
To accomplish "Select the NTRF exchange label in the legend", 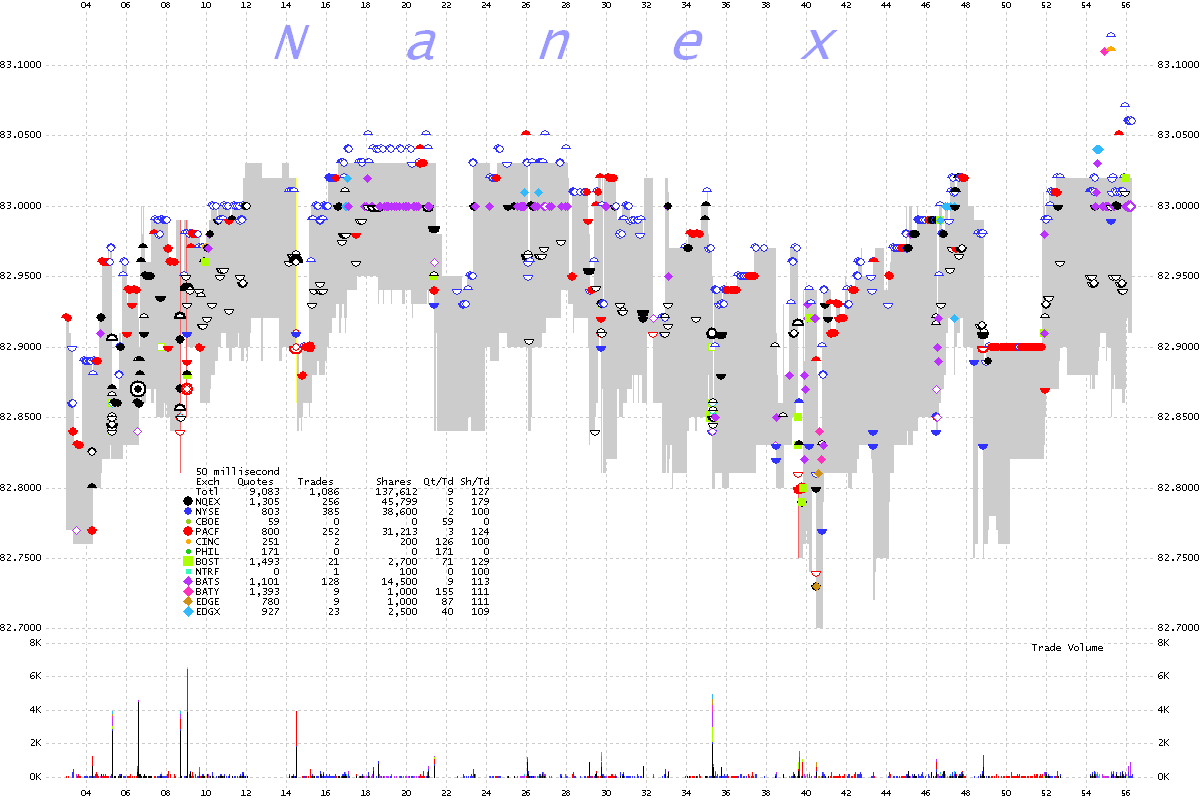I will [x=207, y=571].
